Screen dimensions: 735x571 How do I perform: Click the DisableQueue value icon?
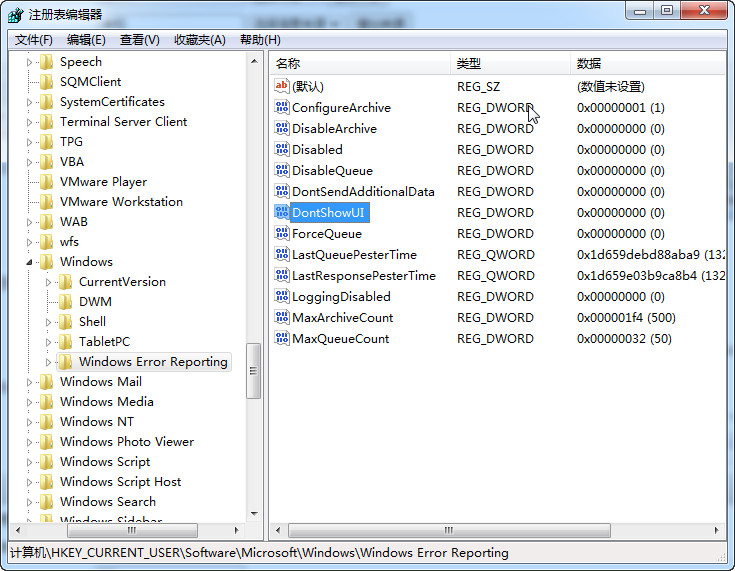[x=281, y=170]
